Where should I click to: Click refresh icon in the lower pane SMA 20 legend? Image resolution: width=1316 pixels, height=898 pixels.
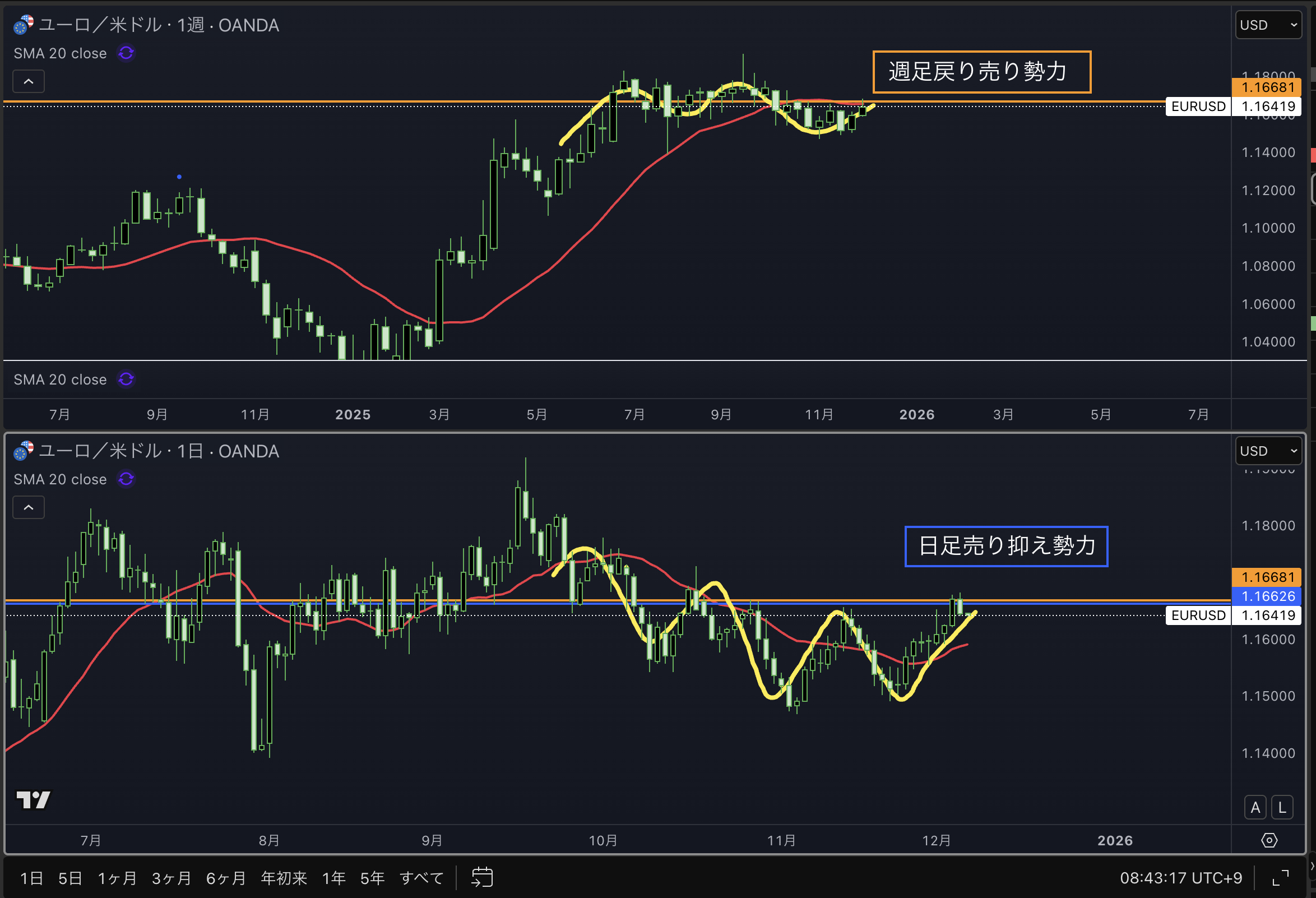coord(126,379)
